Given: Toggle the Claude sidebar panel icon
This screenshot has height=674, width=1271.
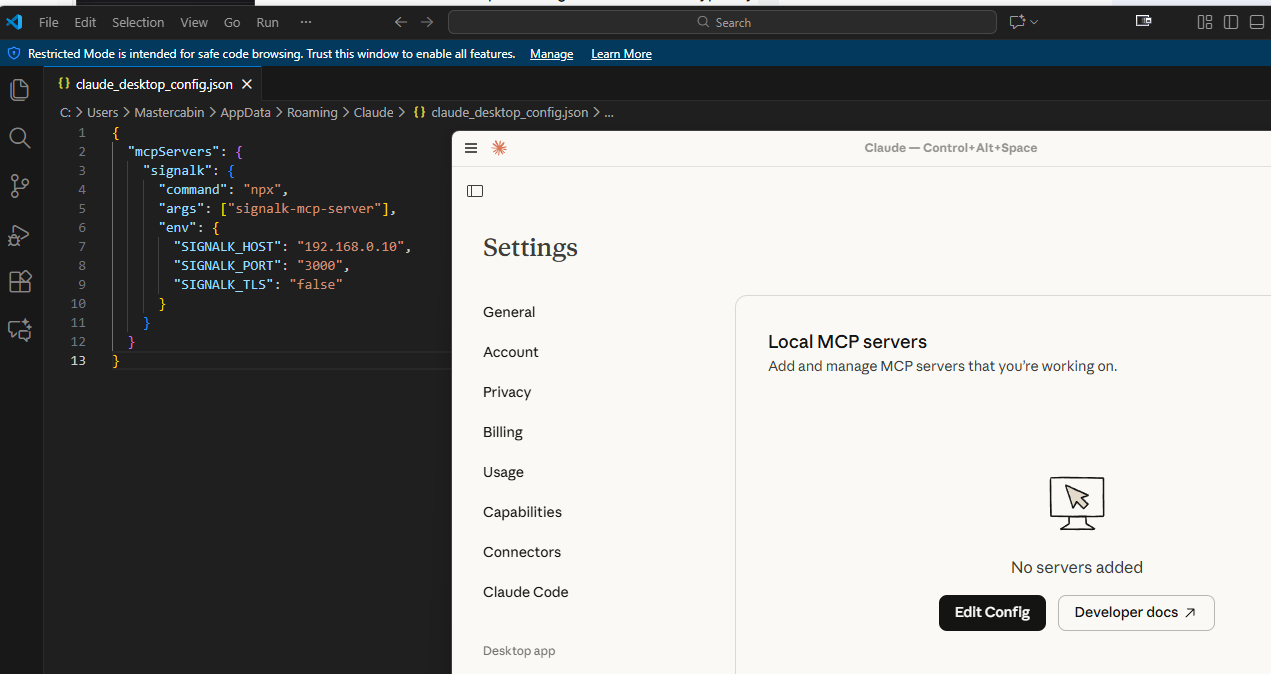Looking at the screenshot, I should pyautogui.click(x=475, y=191).
